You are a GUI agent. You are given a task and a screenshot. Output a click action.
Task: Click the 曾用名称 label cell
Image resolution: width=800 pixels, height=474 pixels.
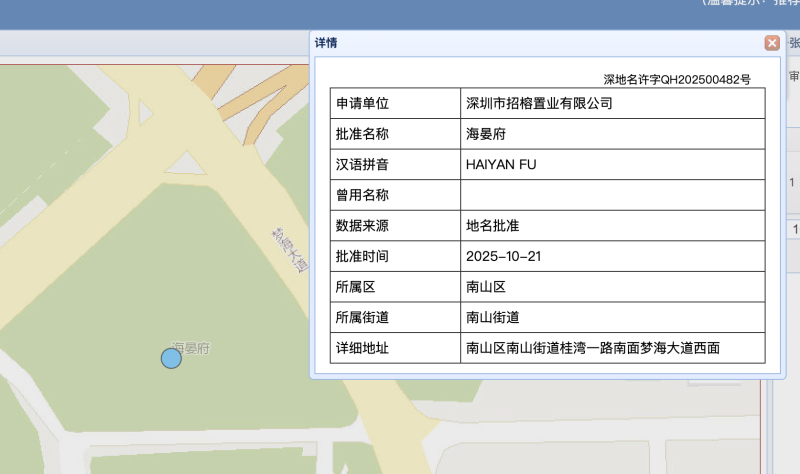tap(395, 195)
